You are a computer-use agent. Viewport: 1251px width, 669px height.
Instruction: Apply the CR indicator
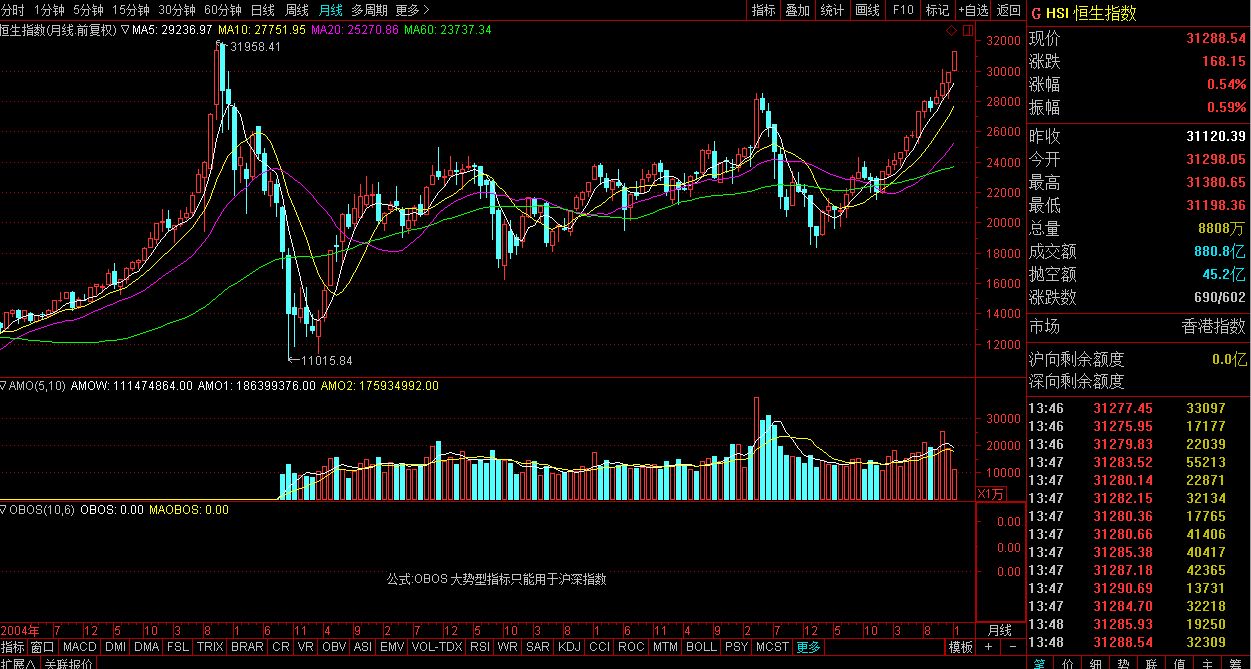(280, 647)
